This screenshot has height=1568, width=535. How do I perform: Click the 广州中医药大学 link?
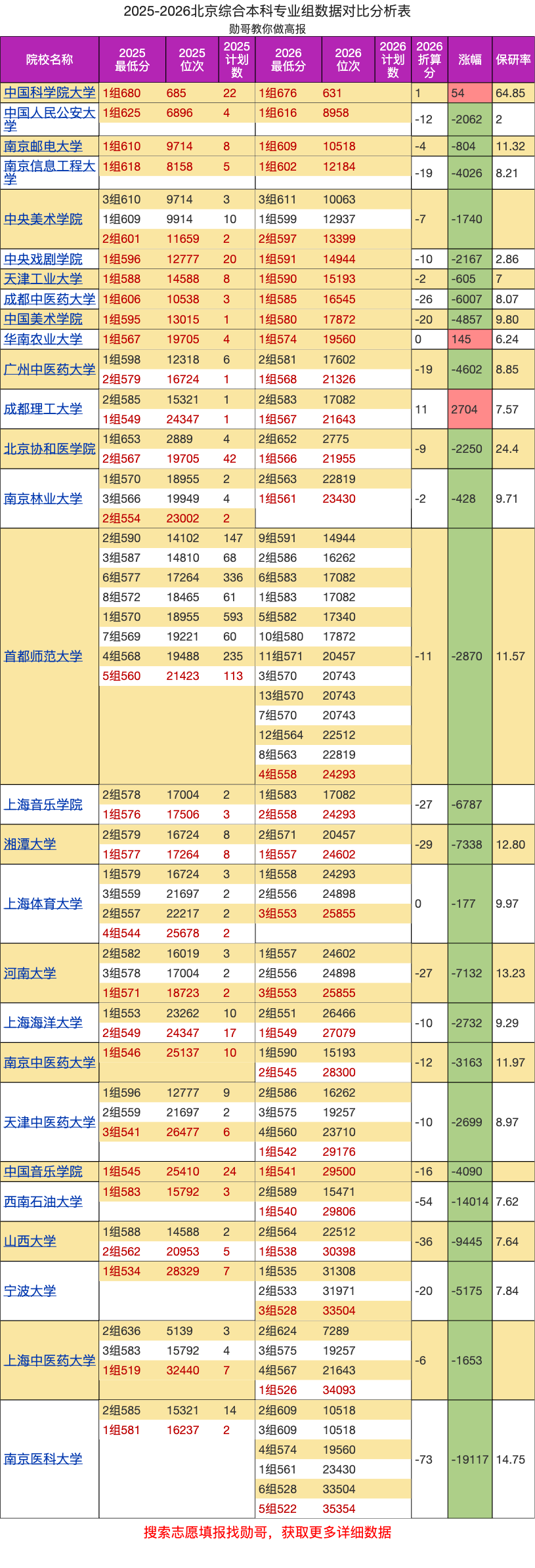pos(49,369)
